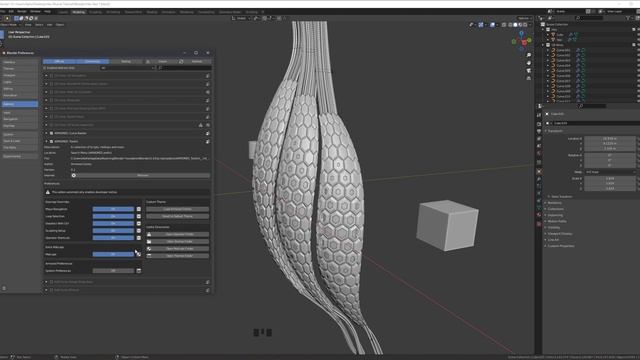The height and width of the screenshot is (360, 640).
Task: Switch to the Sculpting workspace tab
Action: pyautogui.click(x=95, y=12)
